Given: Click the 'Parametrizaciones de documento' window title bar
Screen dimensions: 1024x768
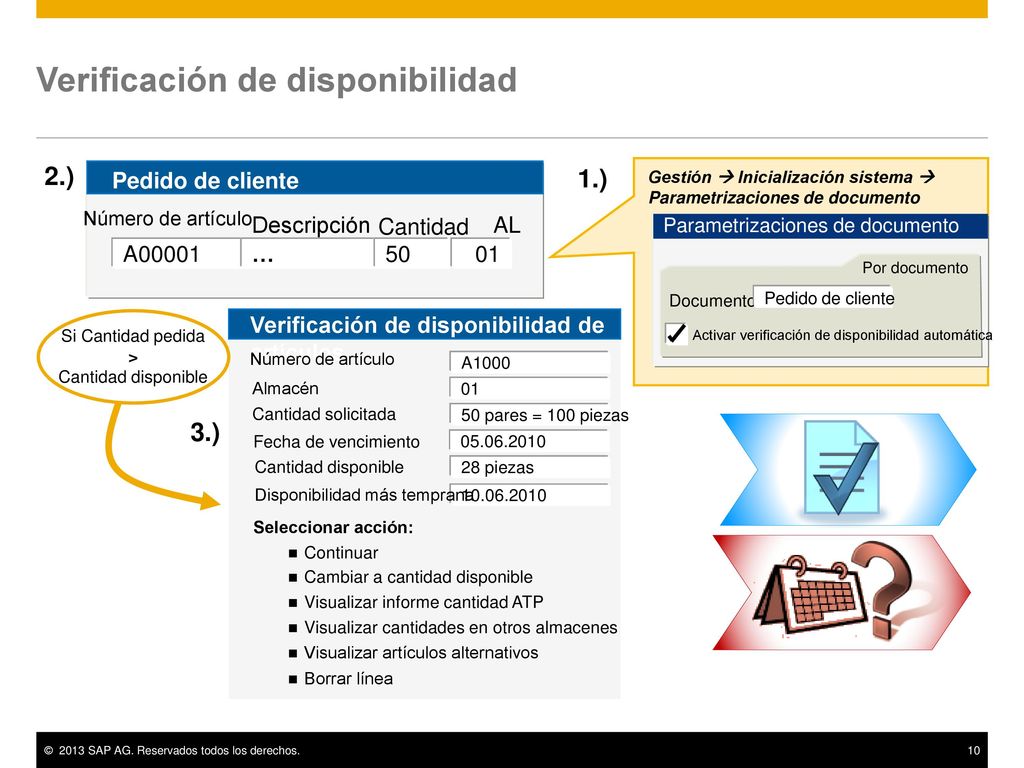Looking at the screenshot, I should [820, 226].
